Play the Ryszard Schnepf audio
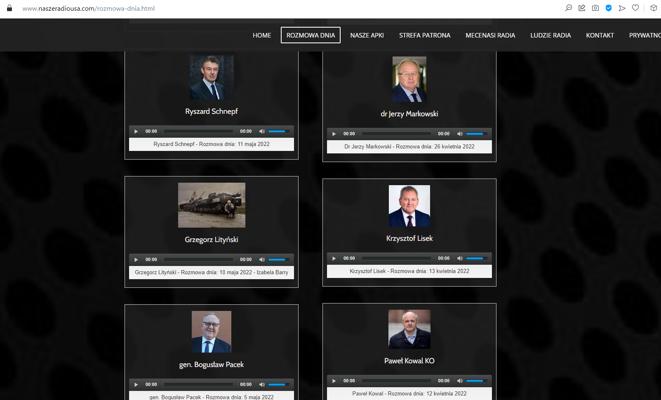This screenshot has width=661, height=400. click(x=136, y=132)
